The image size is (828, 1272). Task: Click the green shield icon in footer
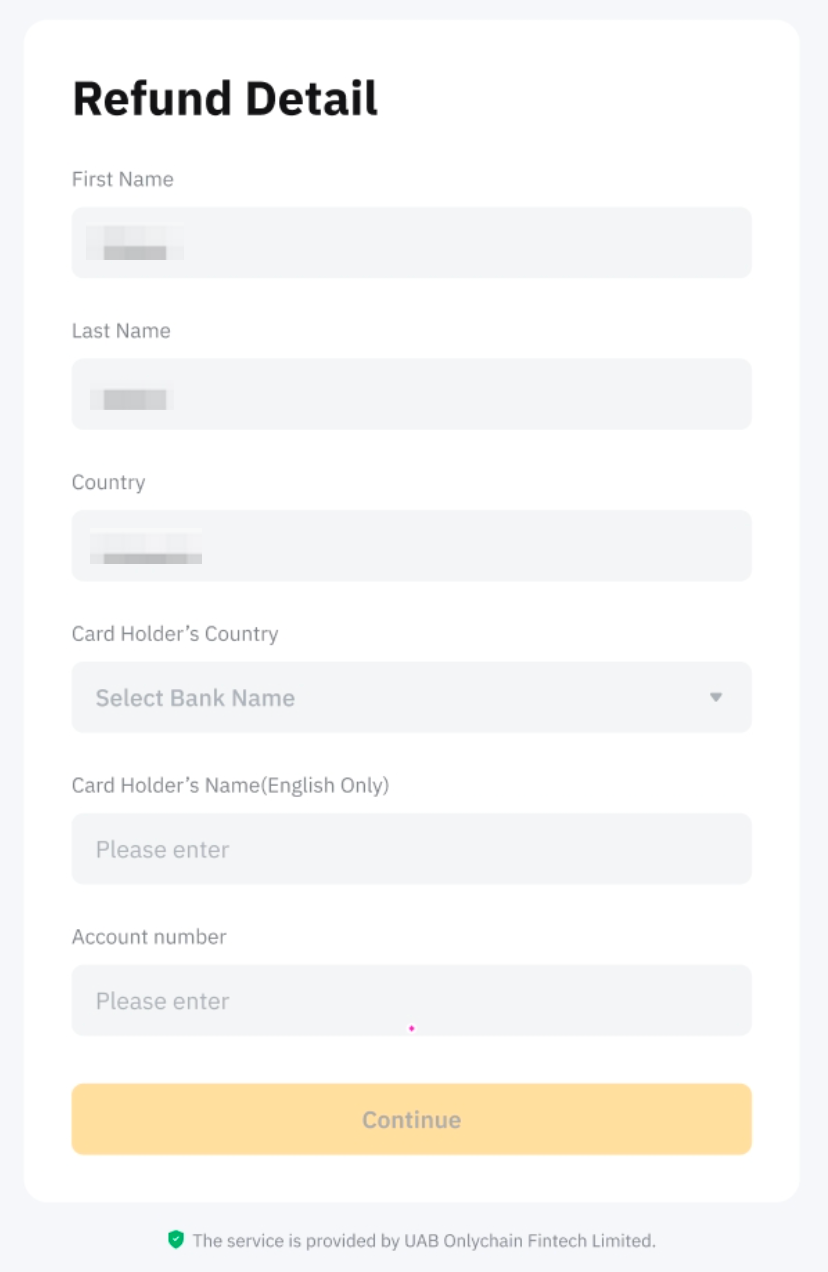point(176,1240)
